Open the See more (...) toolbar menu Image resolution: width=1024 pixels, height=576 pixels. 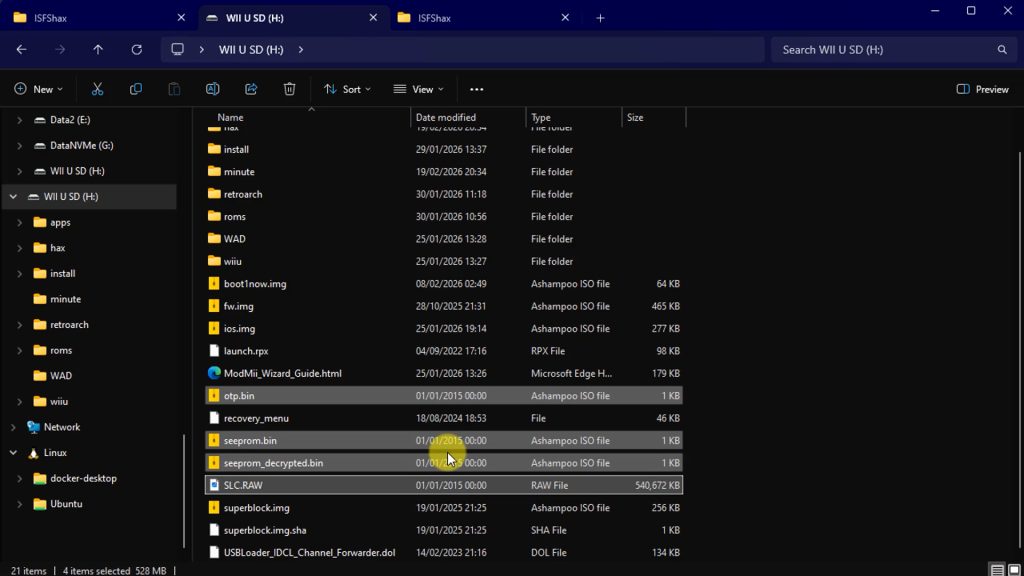tap(477, 89)
